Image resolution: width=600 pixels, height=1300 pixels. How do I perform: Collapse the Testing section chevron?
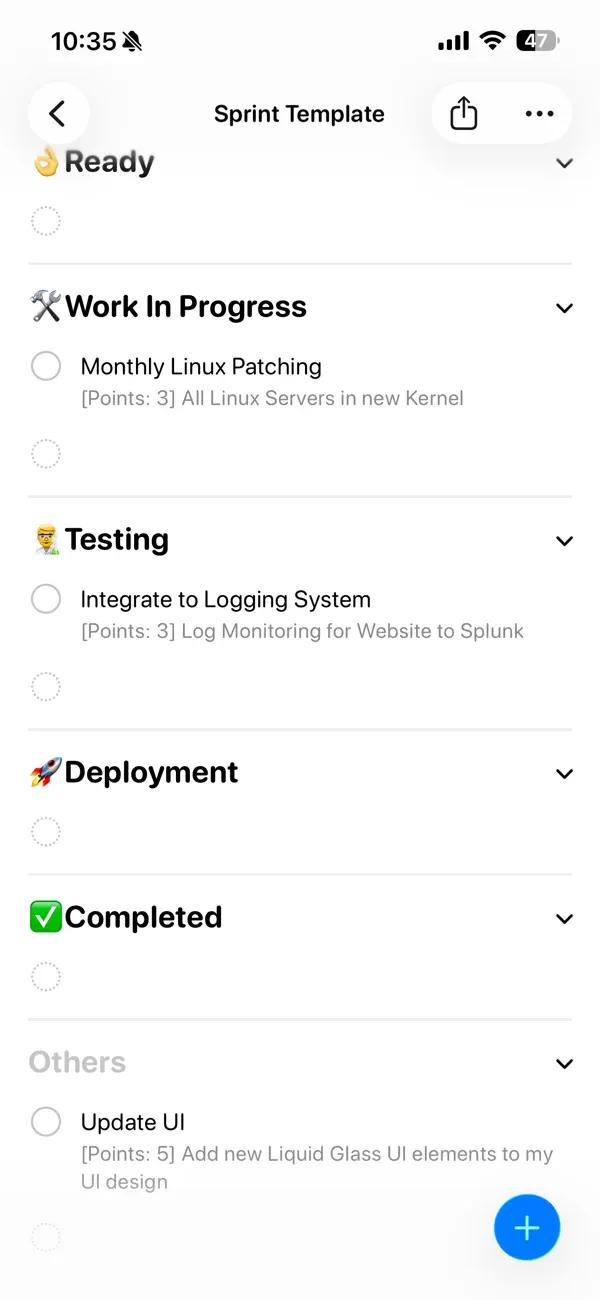pos(564,540)
